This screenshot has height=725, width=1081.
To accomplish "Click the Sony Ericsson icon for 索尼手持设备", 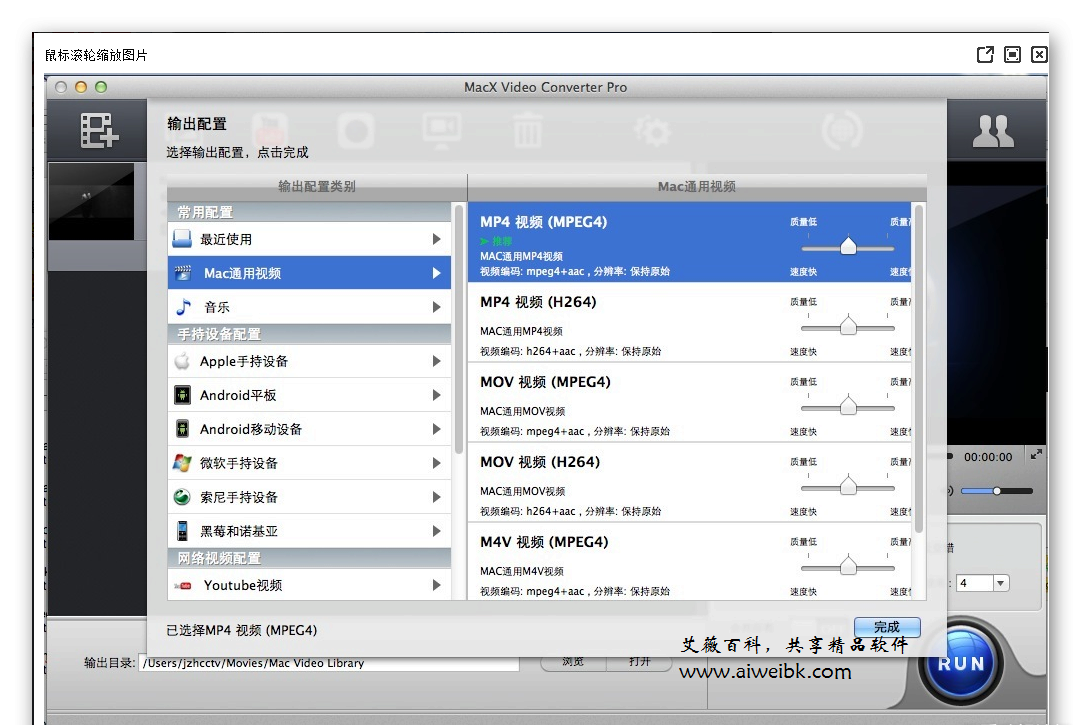I will 182,497.
